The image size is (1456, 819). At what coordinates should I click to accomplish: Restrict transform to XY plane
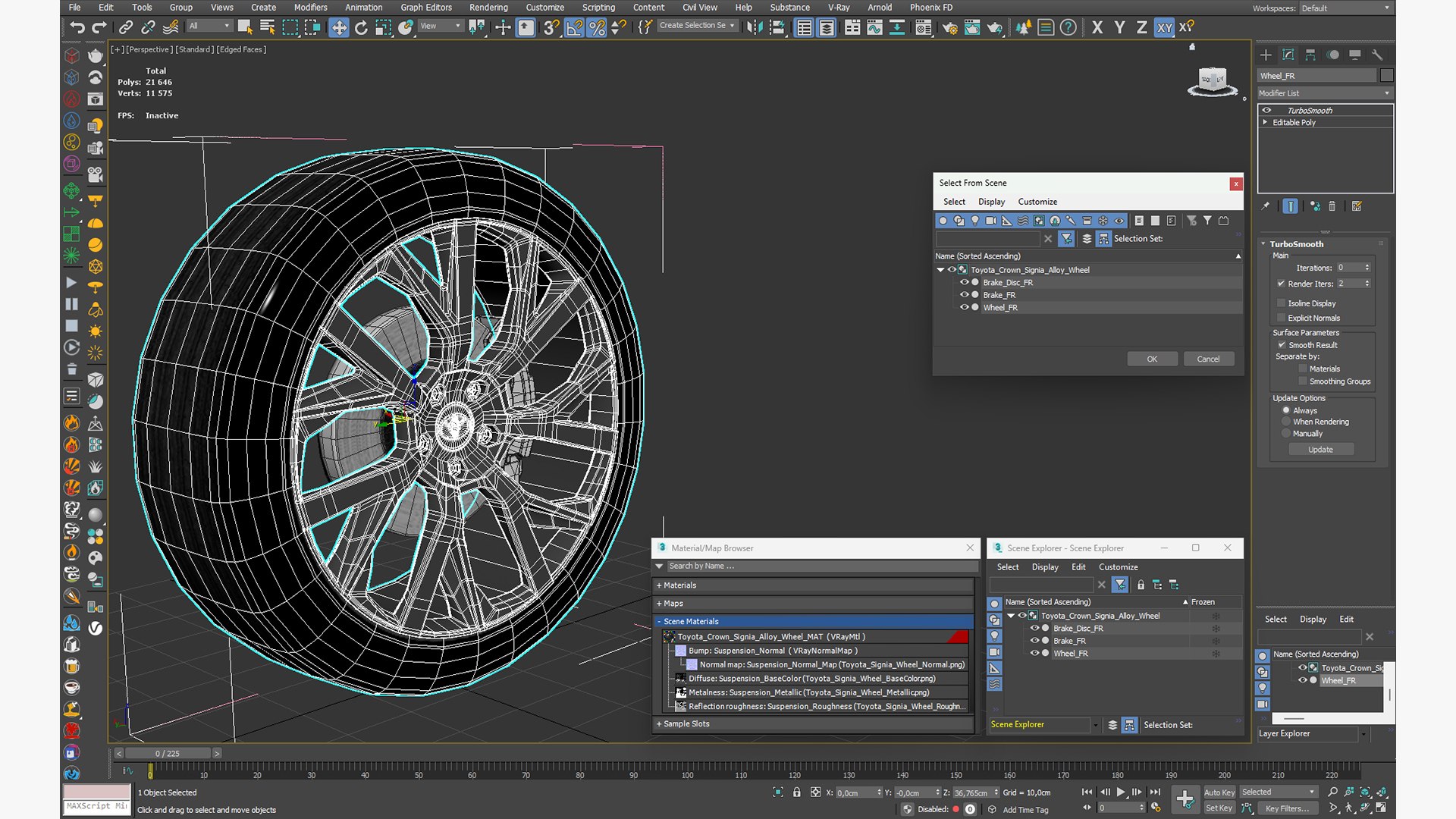coord(1164,28)
